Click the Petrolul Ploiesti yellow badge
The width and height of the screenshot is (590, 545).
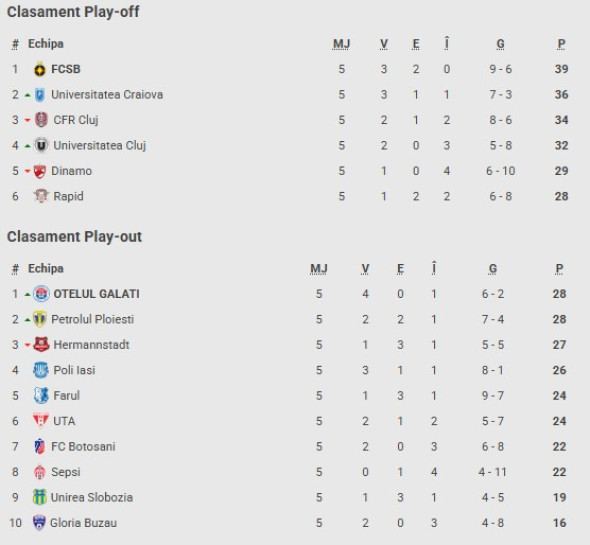tap(40, 319)
